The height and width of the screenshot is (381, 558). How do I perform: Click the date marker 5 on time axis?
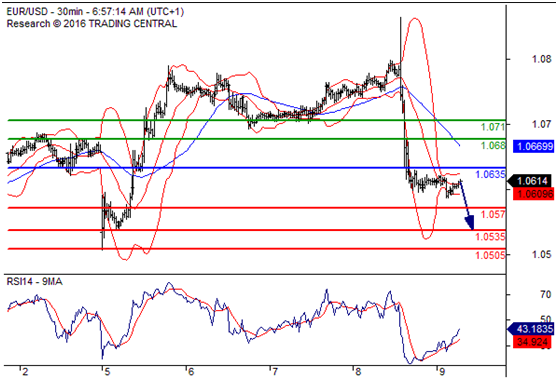click(x=107, y=372)
